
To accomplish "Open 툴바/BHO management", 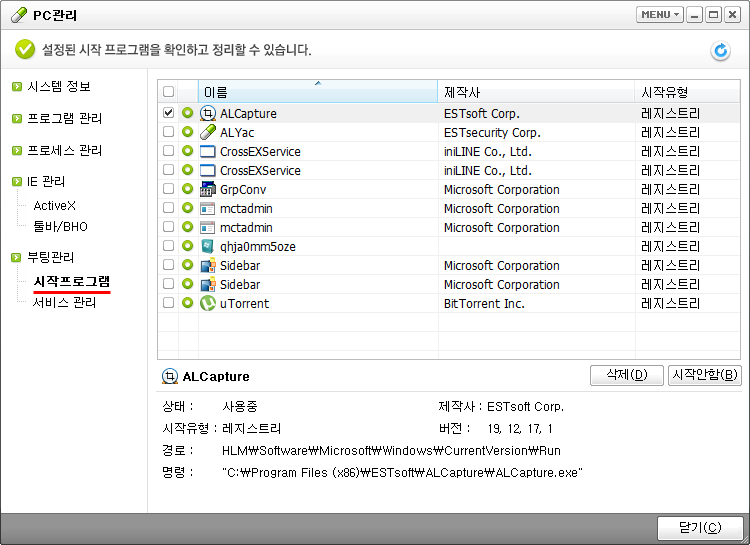I will click(x=60, y=226).
